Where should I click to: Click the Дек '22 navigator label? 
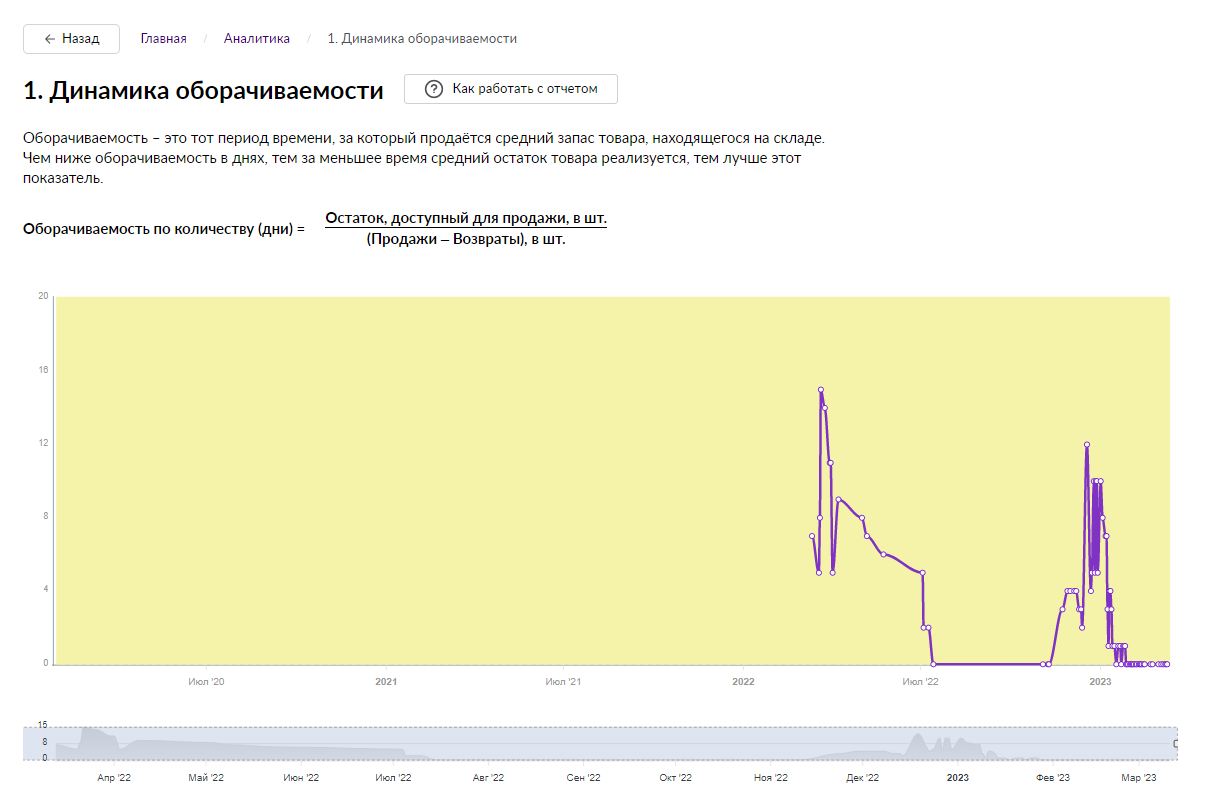[x=862, y=777]
